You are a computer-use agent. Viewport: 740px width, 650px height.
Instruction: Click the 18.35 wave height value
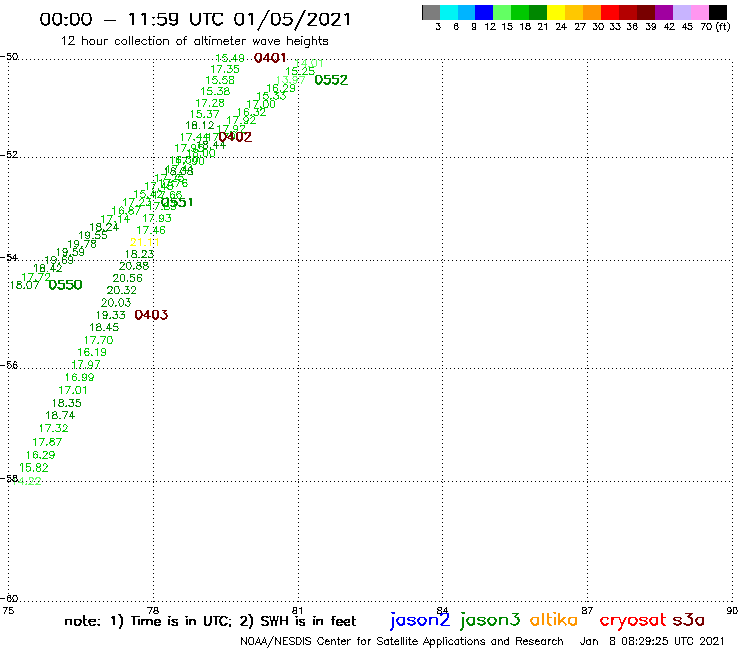pos(67,403)
